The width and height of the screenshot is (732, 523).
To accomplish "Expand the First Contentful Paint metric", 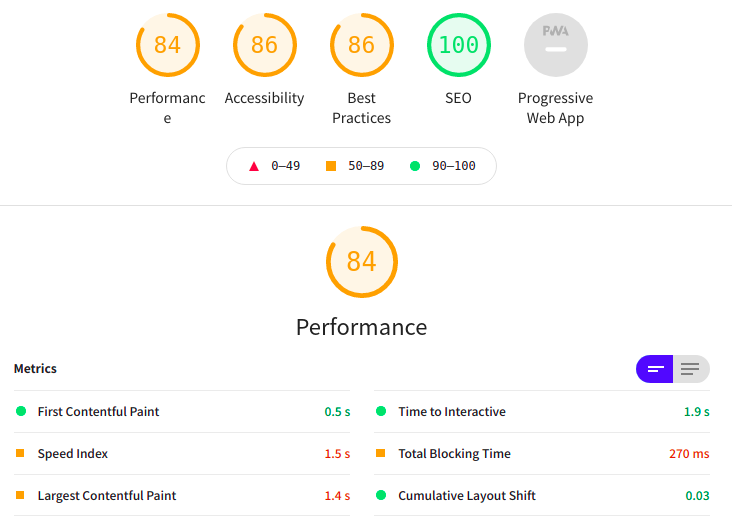I will point(98,412).
